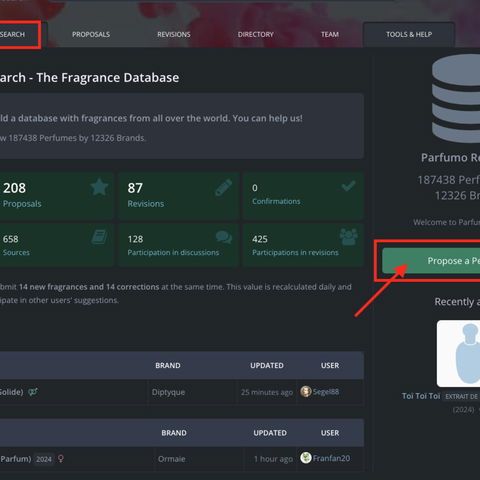
Task: Open the Ormaie brand link
Action: click(x=171, y=459)
